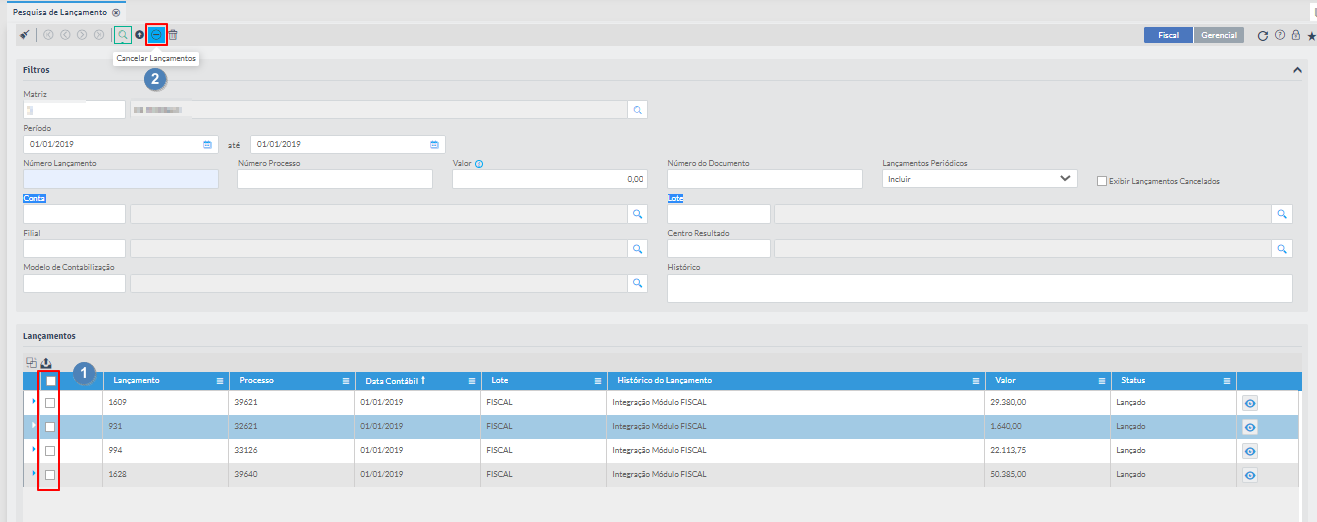Open Data Contábil column menu
The image size is (1317, 522).
[471, 381]
